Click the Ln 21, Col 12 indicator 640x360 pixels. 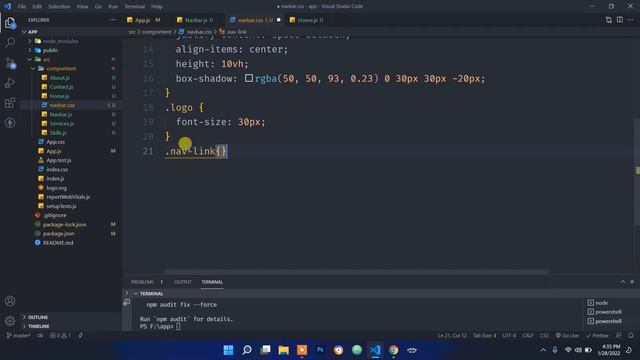point(452,336)
